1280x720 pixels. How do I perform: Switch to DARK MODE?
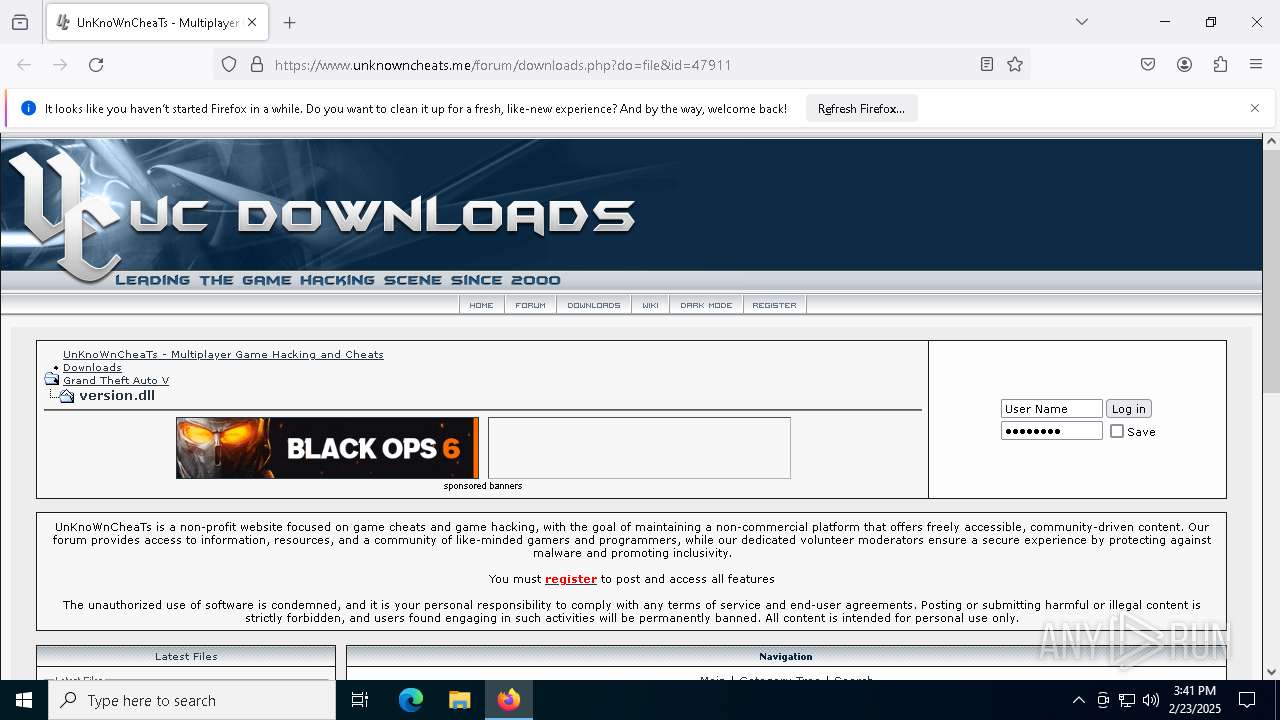tap(706, 305)
